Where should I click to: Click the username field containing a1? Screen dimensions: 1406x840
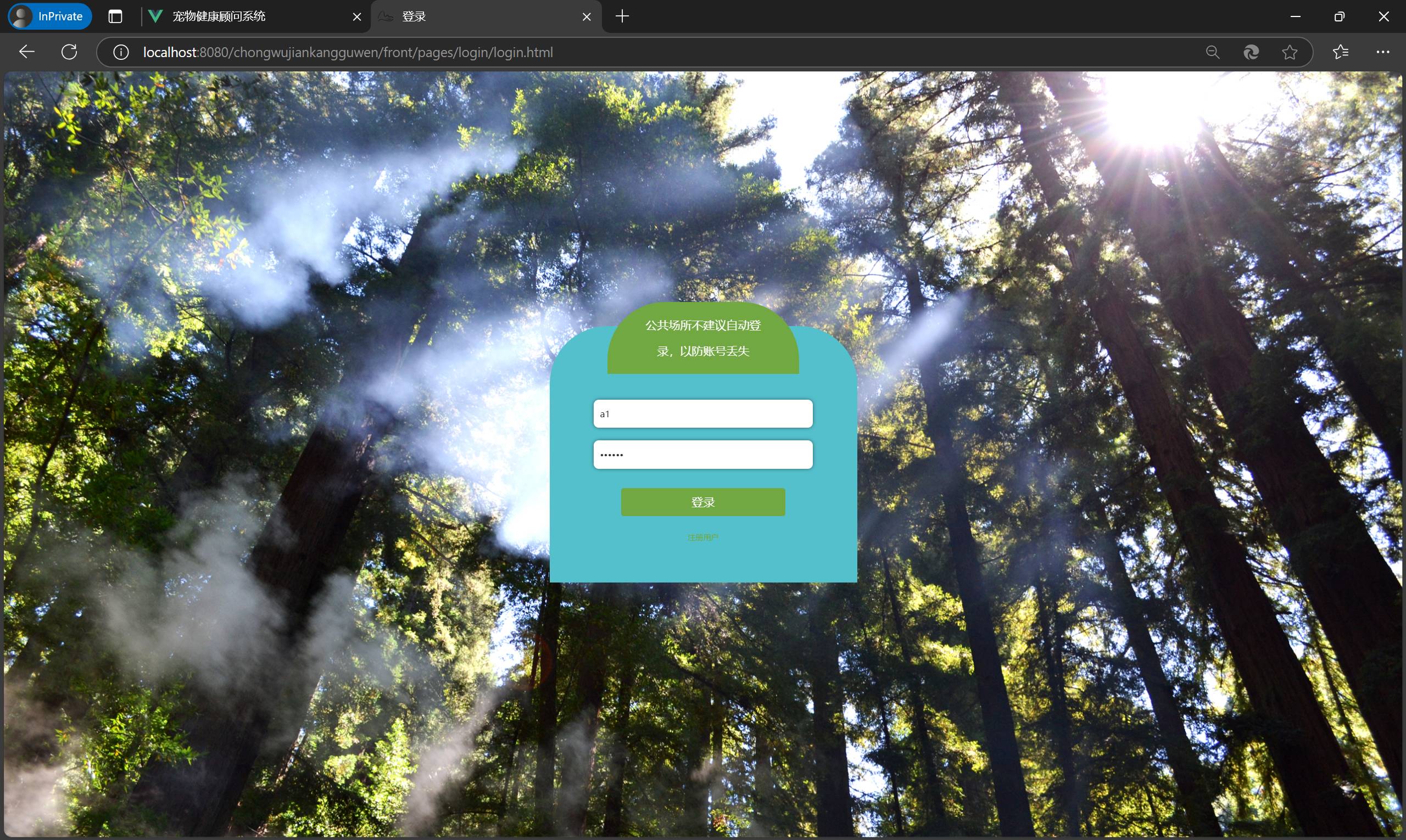pyautogui.click(x=702, y=414)
